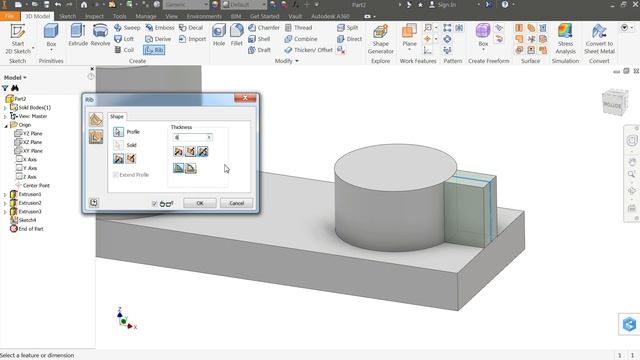The width and height of the screenshot is (640, 360).
Task: Expand Extrusion1 feature node
Action: tap(5, 194)
